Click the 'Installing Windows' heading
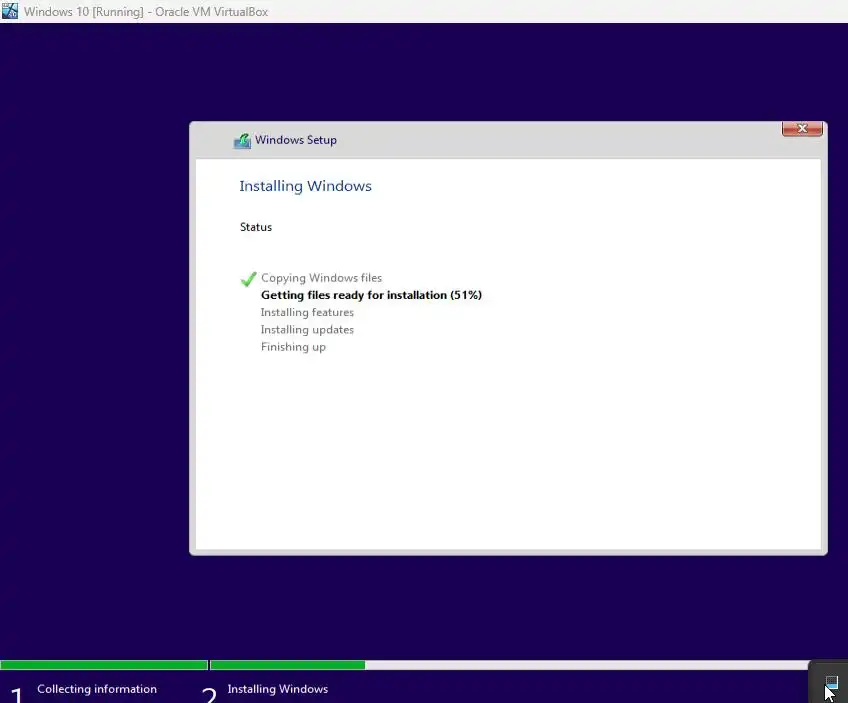Image resolution: width=848 pixels, height=703 pixels. (x=306, y=186)
